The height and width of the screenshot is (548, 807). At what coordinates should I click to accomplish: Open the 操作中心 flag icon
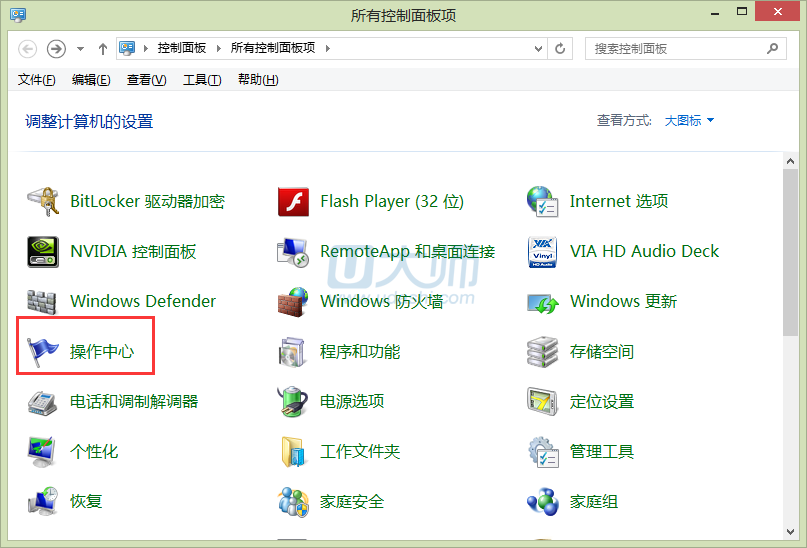click(x=42, y=351)
